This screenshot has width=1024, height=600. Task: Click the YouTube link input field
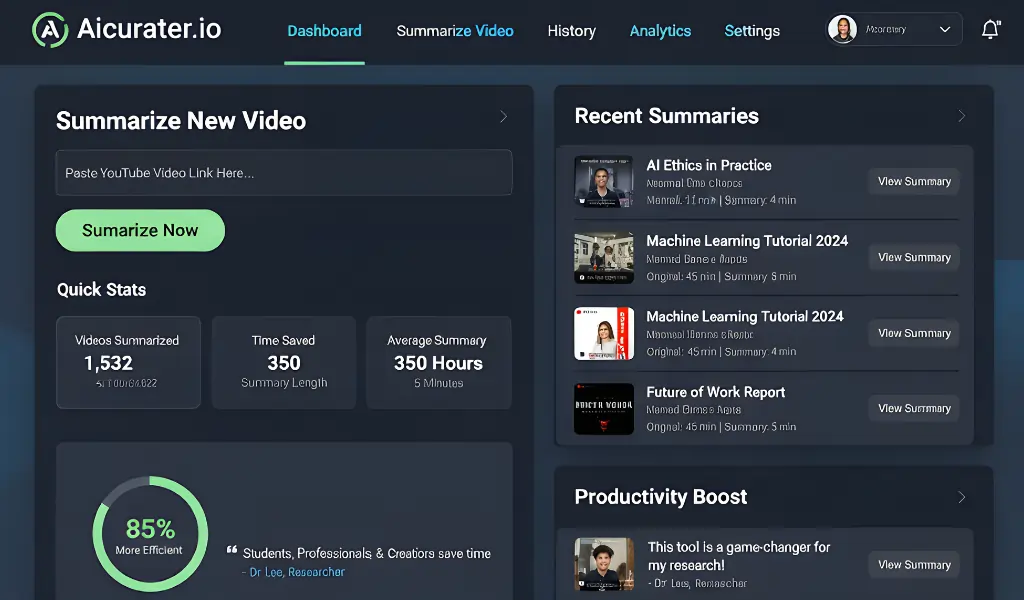point(283,172)
